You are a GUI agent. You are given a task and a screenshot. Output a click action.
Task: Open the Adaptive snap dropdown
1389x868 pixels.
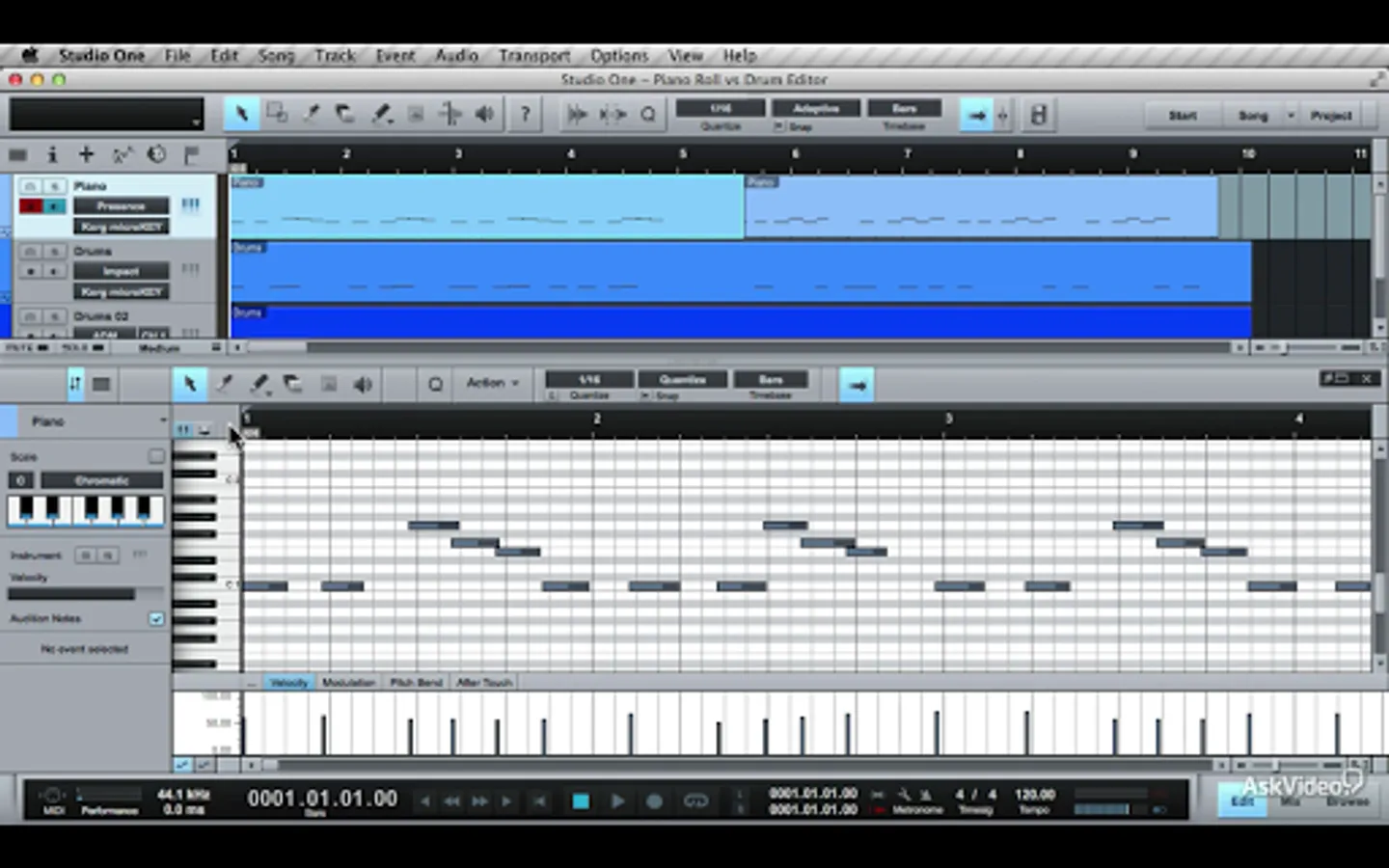click(816, 108)
